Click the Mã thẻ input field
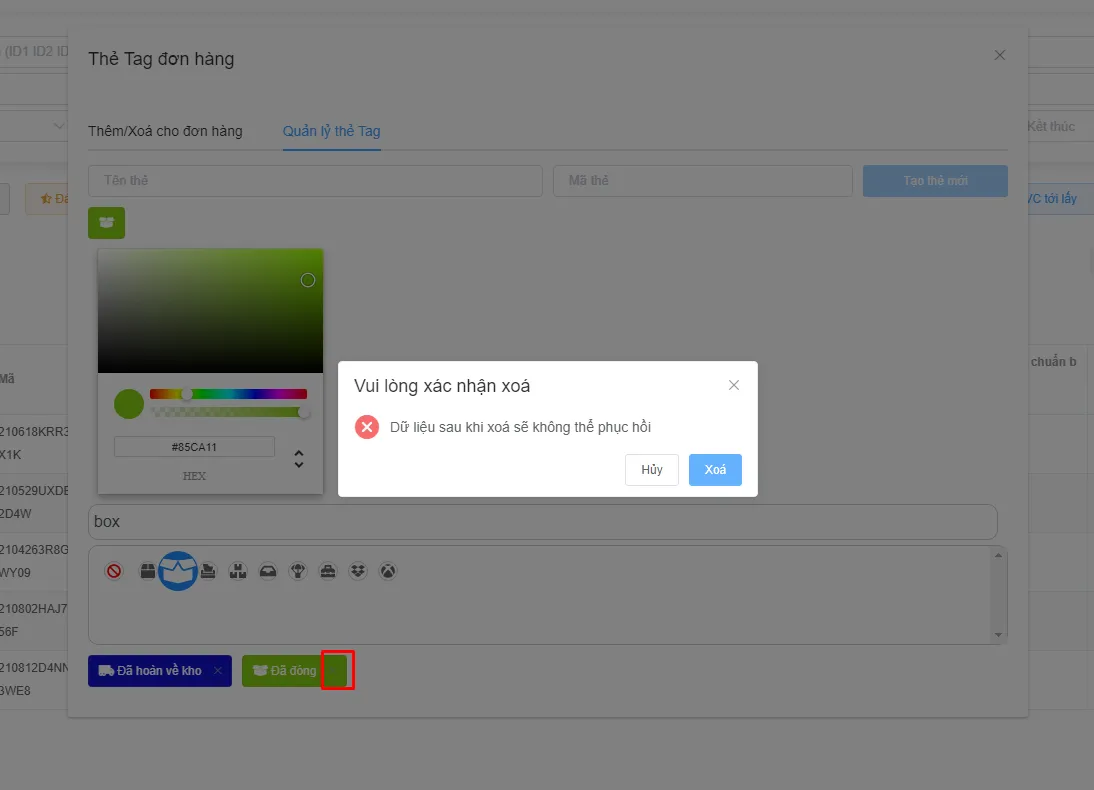Image resolution: width=1094 pixels, height=790 pixels. tap(703, 181)
